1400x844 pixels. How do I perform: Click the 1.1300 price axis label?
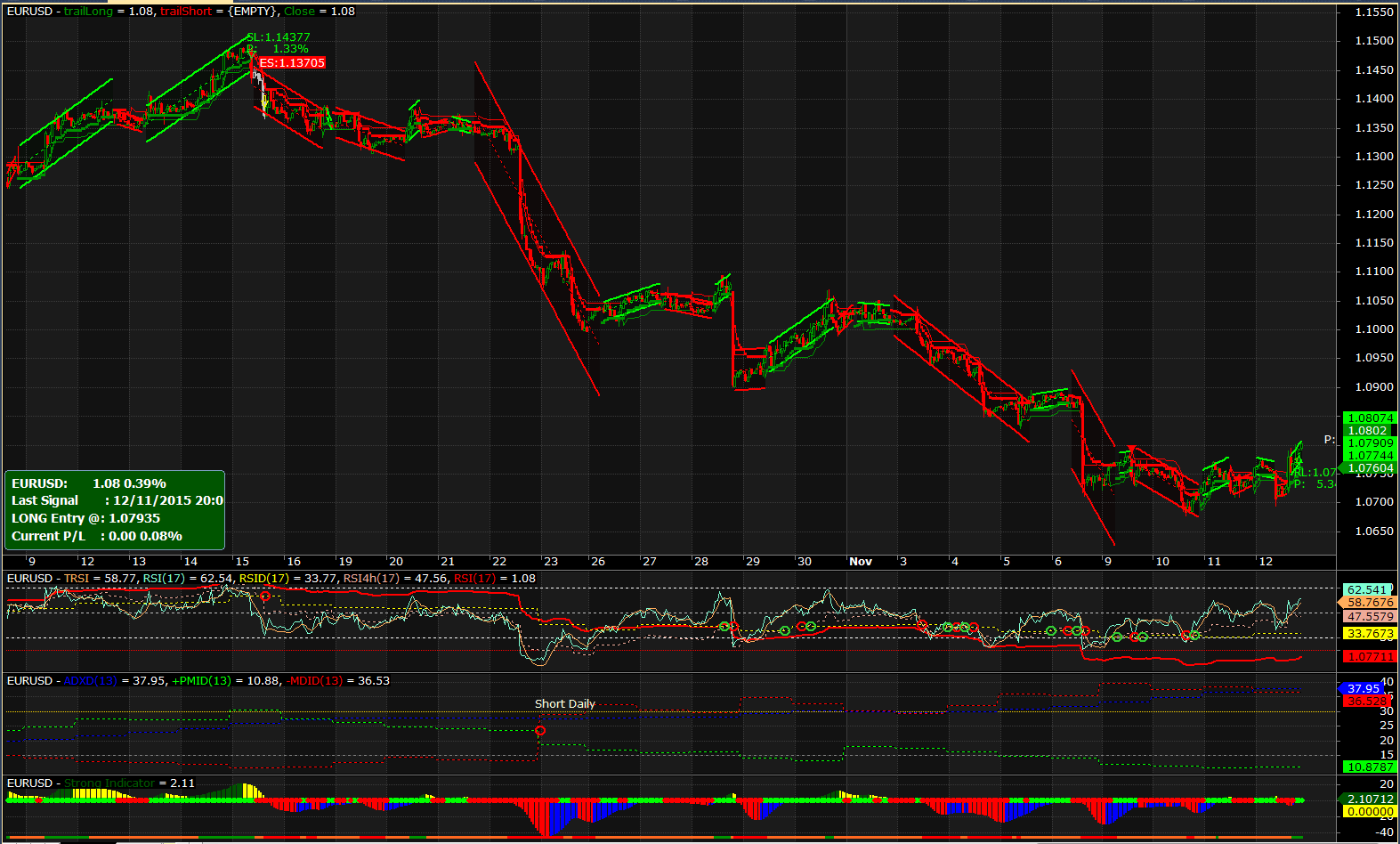click(1374, 157)
